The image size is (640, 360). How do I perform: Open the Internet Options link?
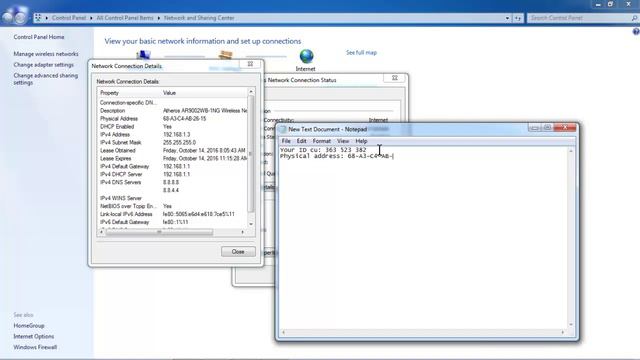[x=33, y=336]
